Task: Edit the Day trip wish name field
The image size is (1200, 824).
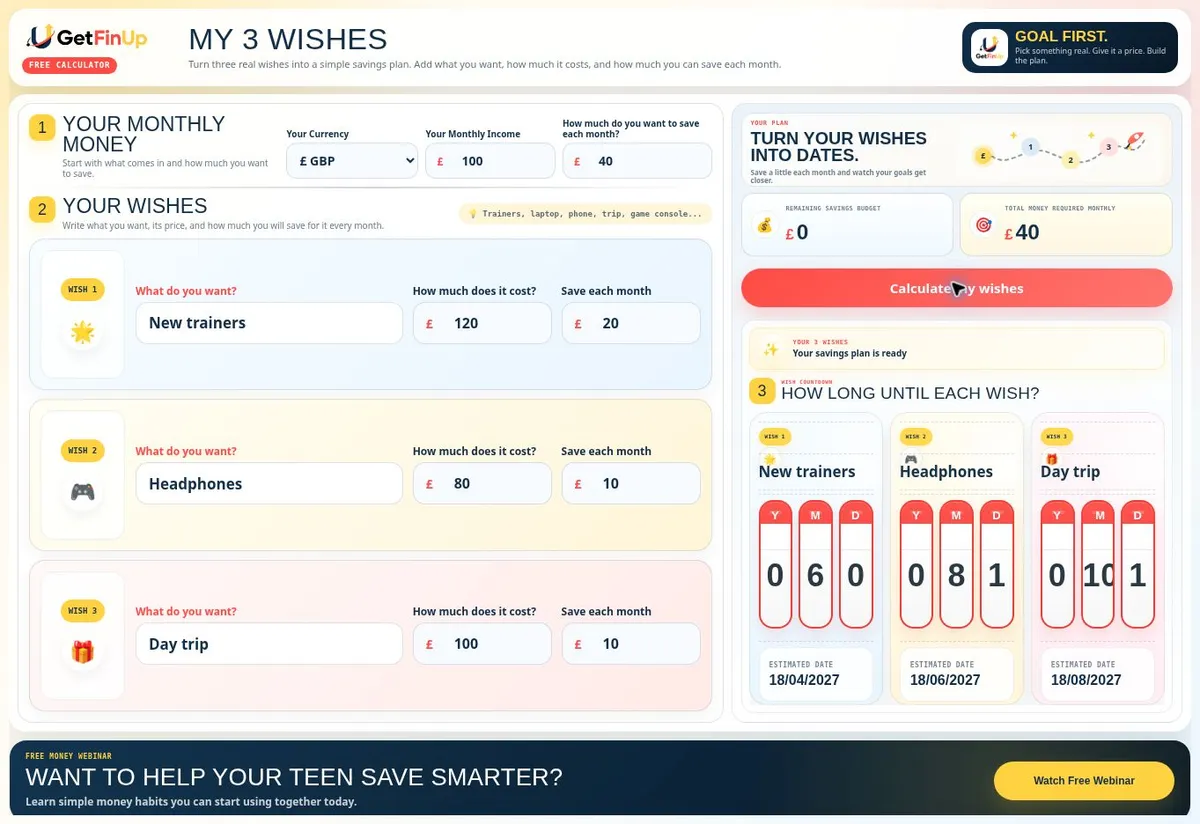Action: click(269, 644)
